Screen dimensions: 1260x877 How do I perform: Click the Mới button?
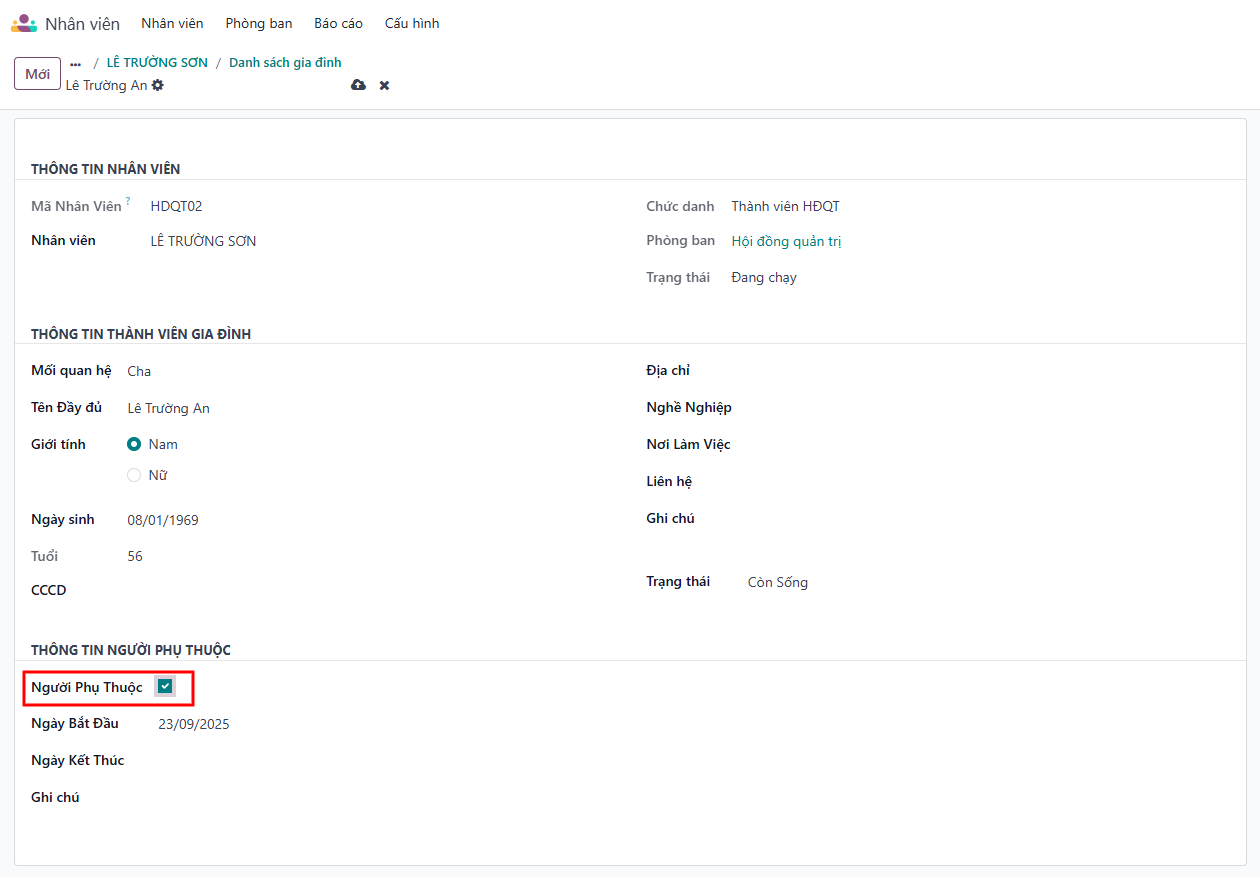tap(37, 74)
